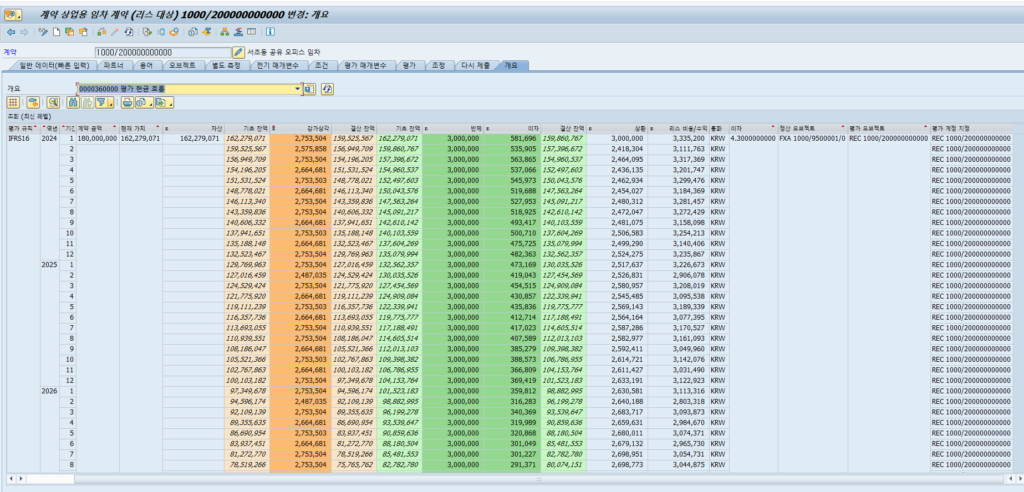Switch to 파트너 tab
The image size is (1024, 492).
(x=114, y=65)
